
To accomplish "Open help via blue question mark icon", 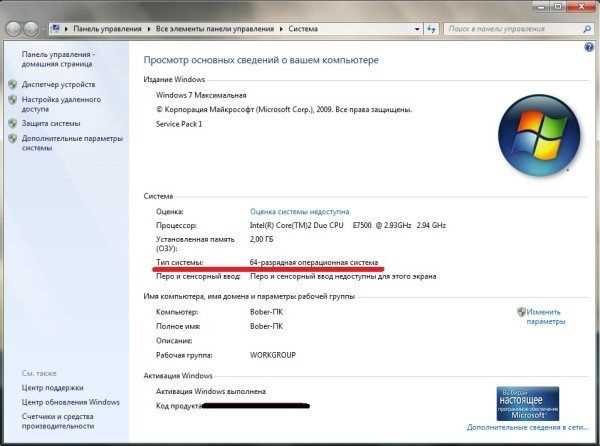I will (589, 47).
